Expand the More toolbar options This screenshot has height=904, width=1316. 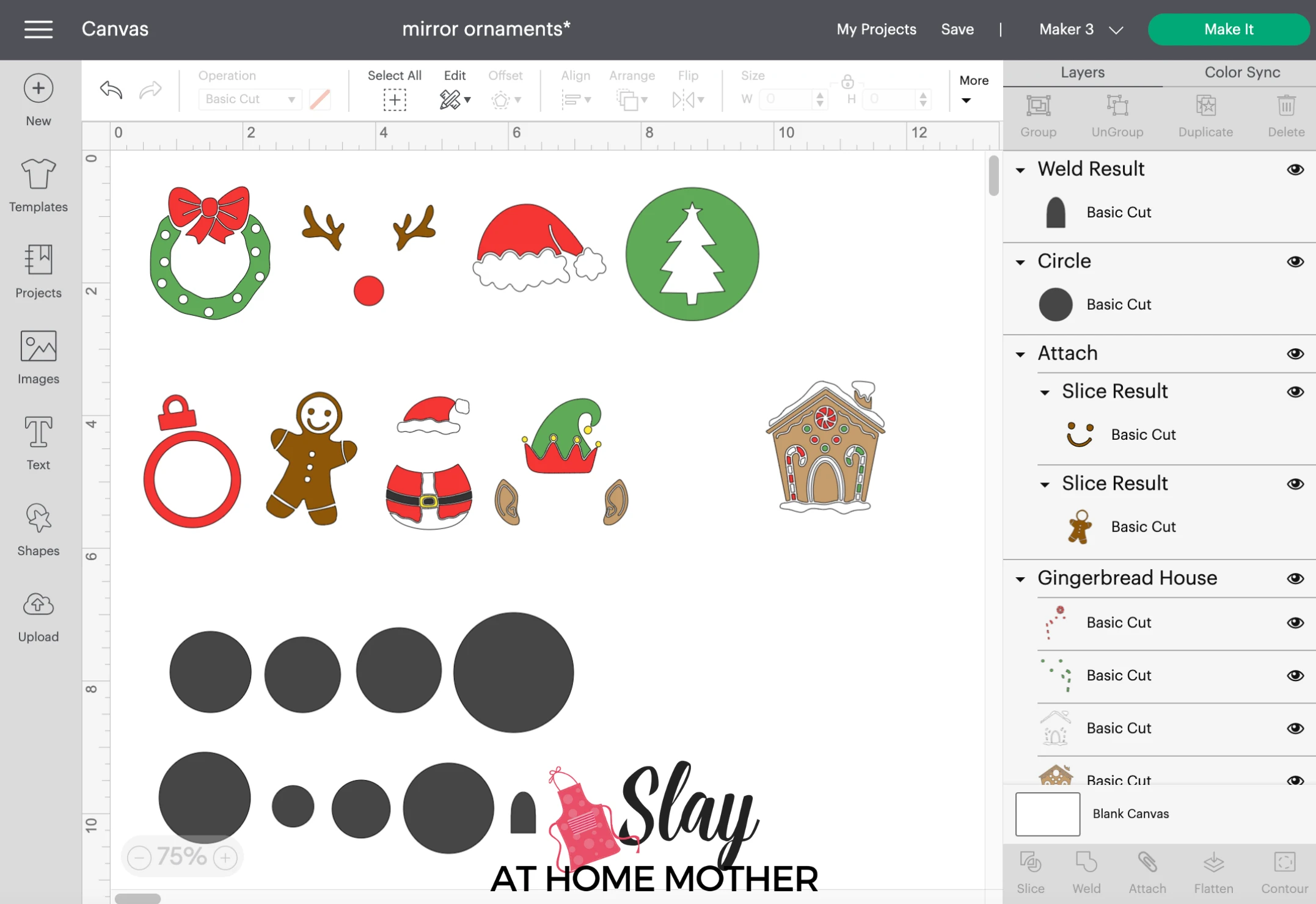974,89
